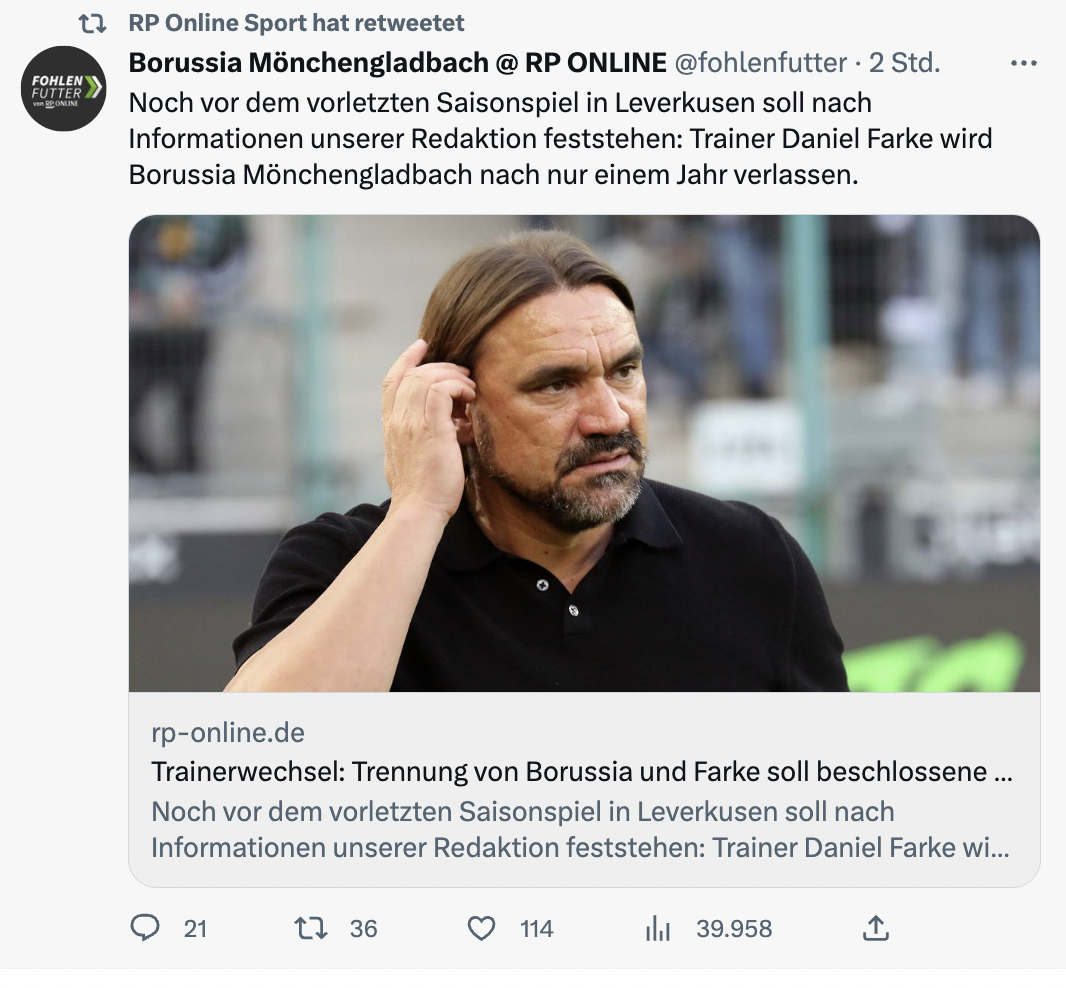The width and height of the screenshot is (1066, 988).
Task: Like the tweet with the heart icon
Action: (482, 928)
